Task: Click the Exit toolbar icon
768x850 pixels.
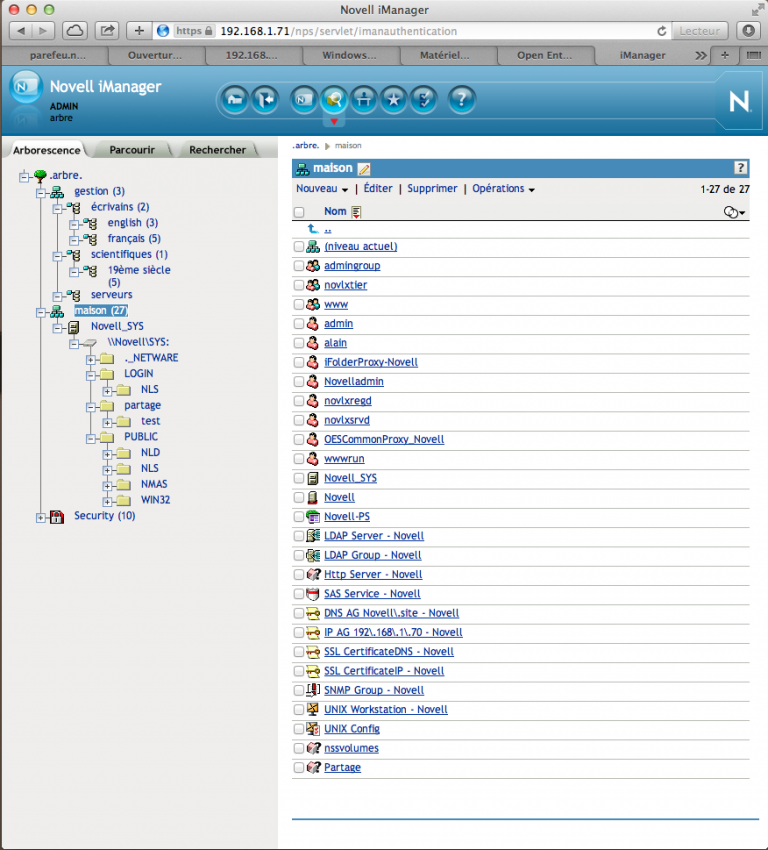Action: pos(266,100)
